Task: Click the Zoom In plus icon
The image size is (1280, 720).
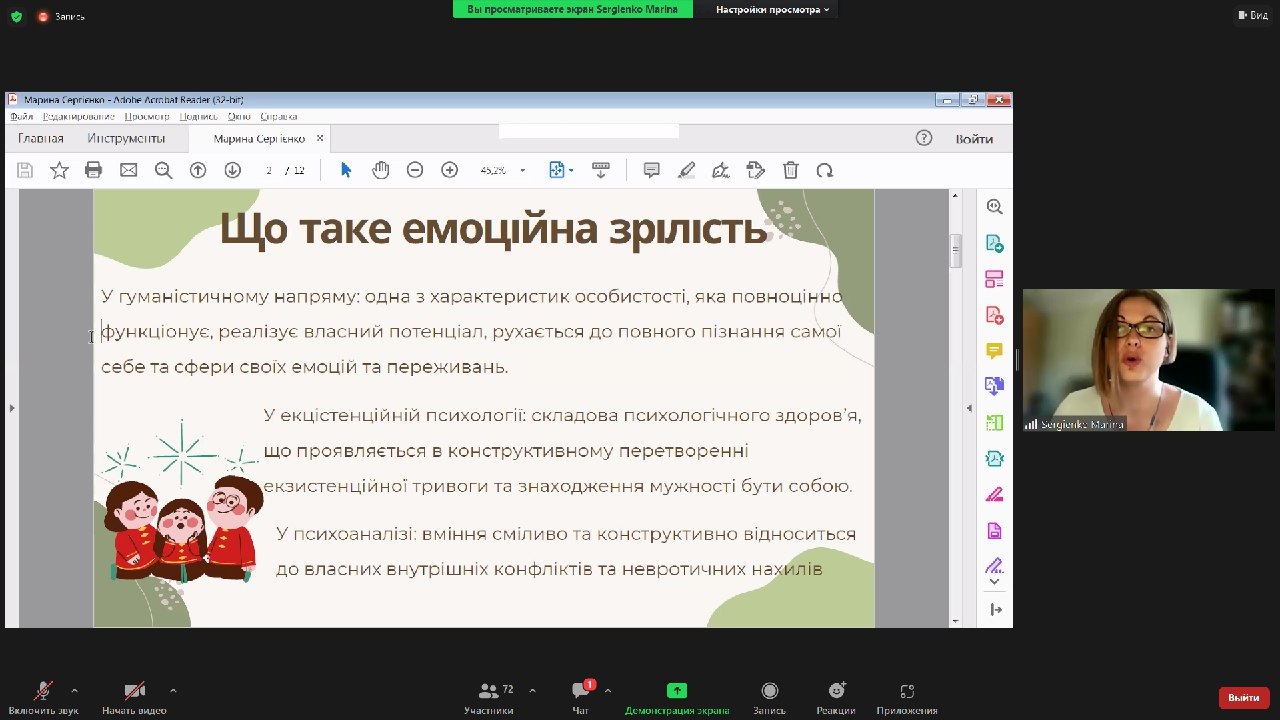Action: (450, 170)
